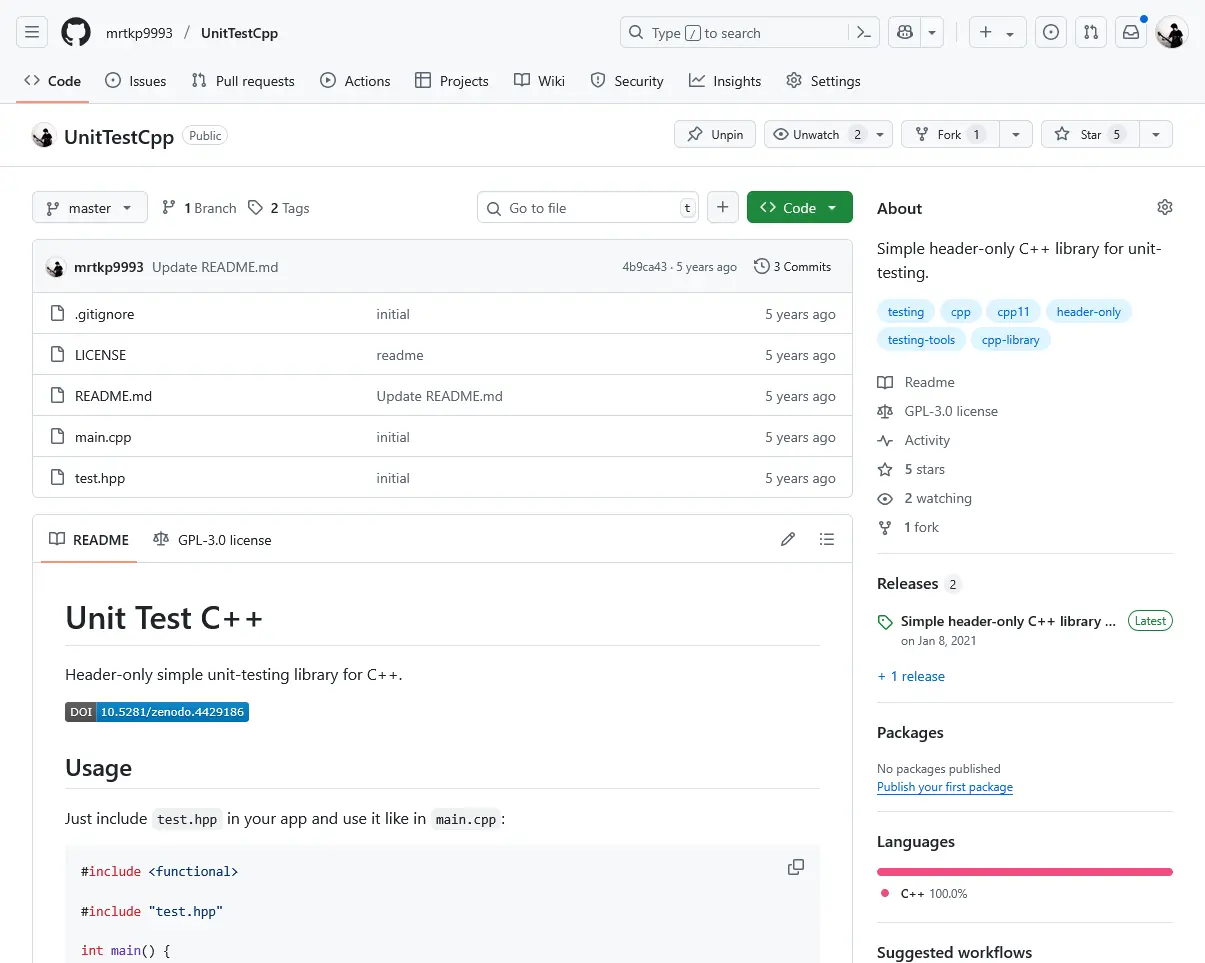This screenshot has height=963, width=1205.
Task: View the 1 Branch link
Action: click(199, 208)
